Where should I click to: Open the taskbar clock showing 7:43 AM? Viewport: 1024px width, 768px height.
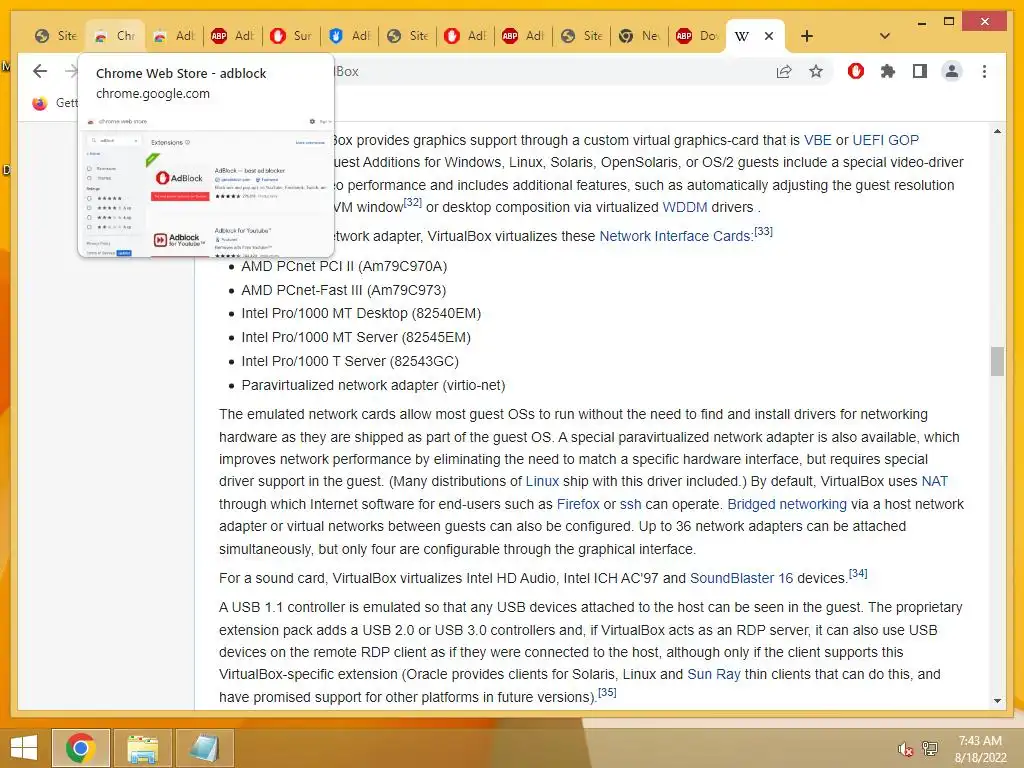point(980,748)
